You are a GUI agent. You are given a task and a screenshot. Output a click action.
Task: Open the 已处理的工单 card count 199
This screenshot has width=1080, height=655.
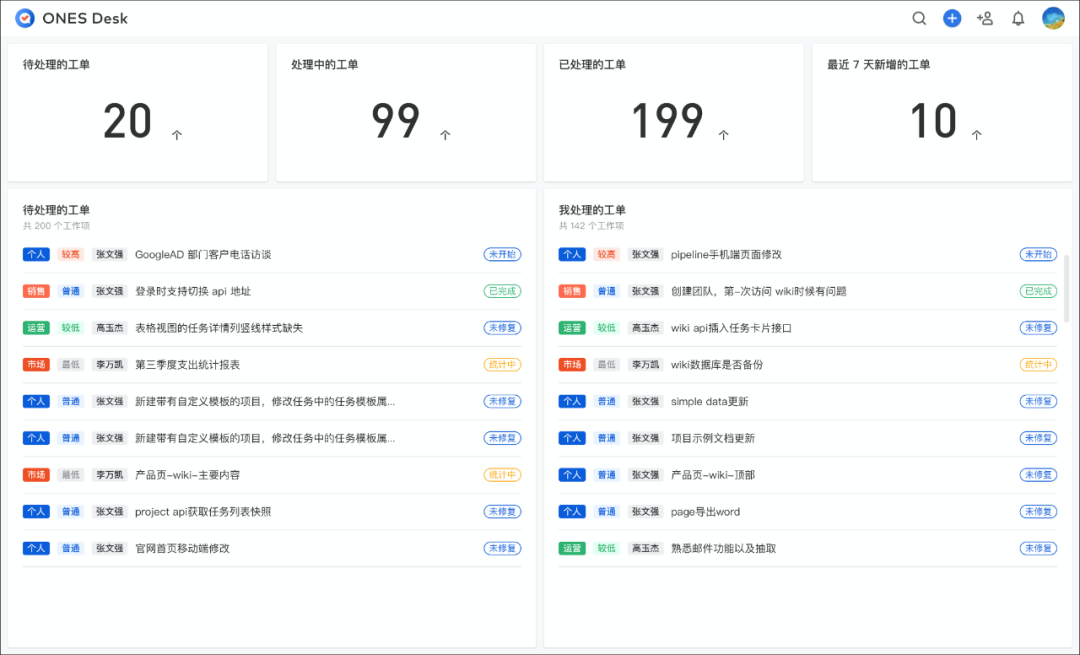667,121
